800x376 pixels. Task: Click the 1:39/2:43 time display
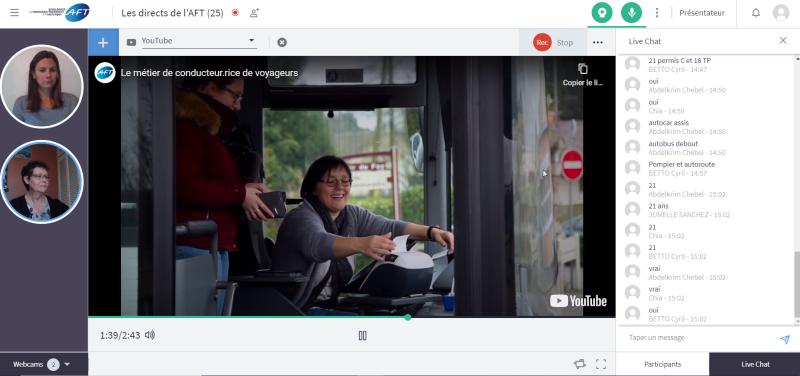120,335
